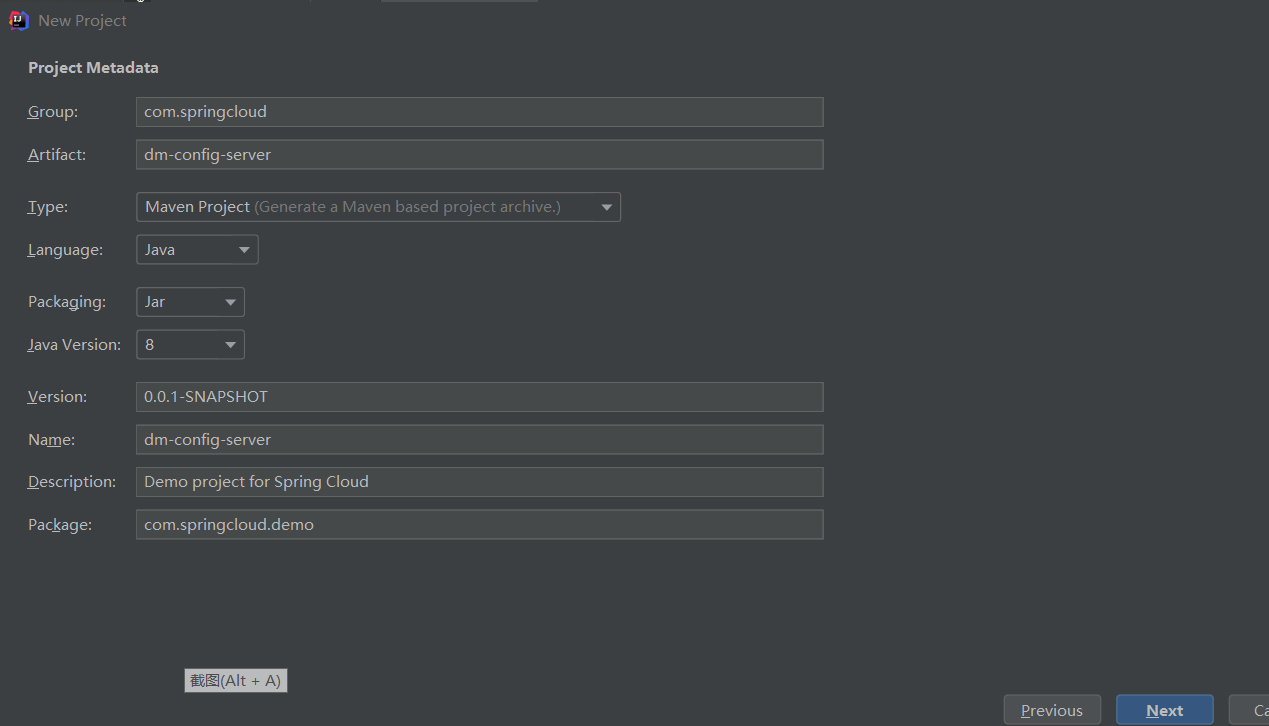Viewport: 1269px width, 726px height.
Task: Click the Language label
Action: [x=65, y=250]
